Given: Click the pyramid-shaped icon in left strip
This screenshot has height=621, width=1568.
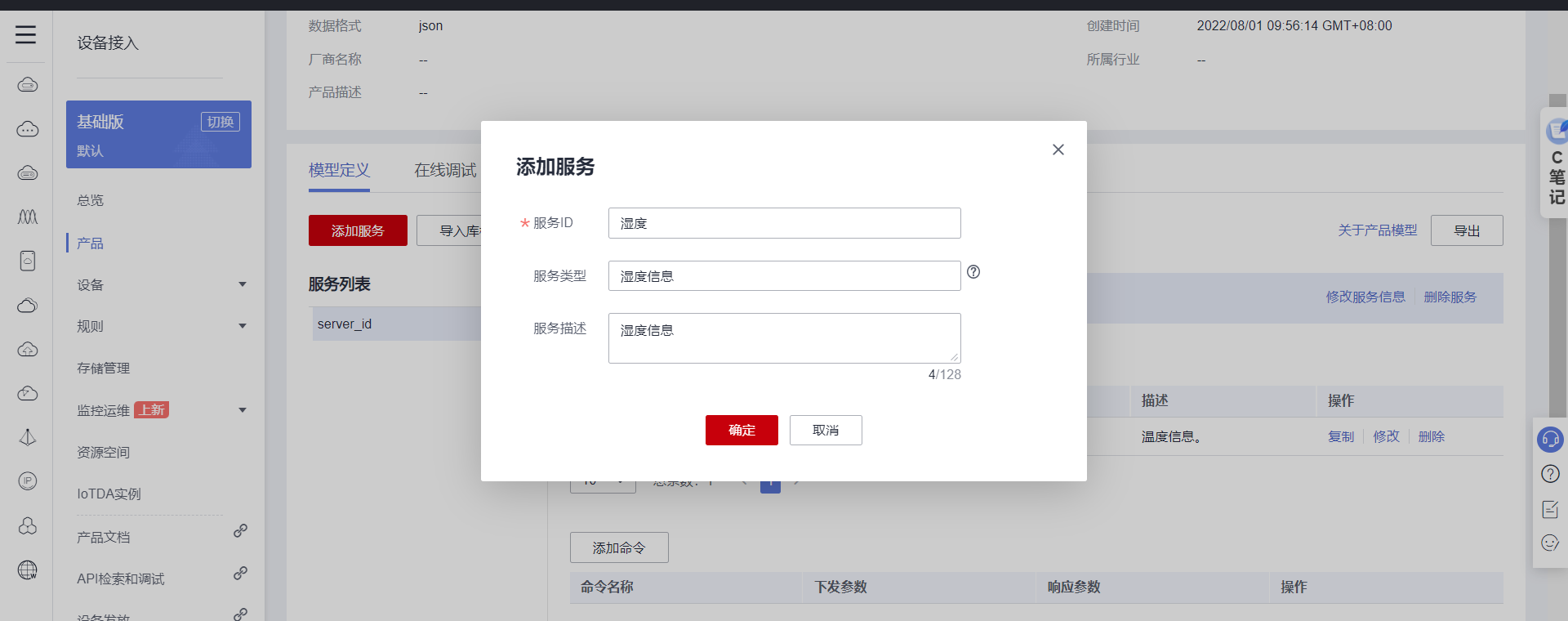Looking at the screenshot, I should (x=28, y=437).
